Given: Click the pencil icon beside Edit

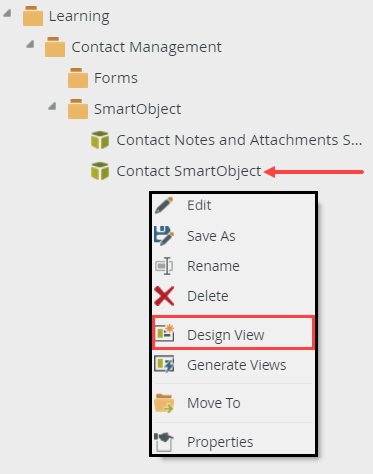Looking at the screenshot, I should click(x=164, y=205).
